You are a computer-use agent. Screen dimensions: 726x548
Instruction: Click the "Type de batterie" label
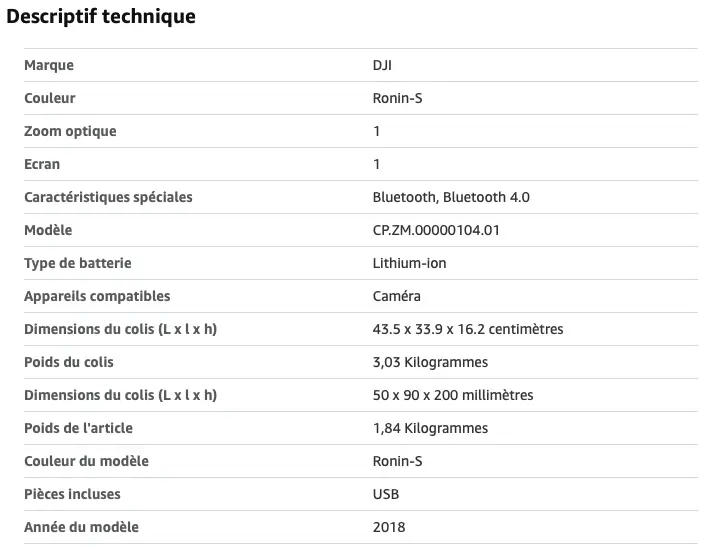click(x=78, y=263)
